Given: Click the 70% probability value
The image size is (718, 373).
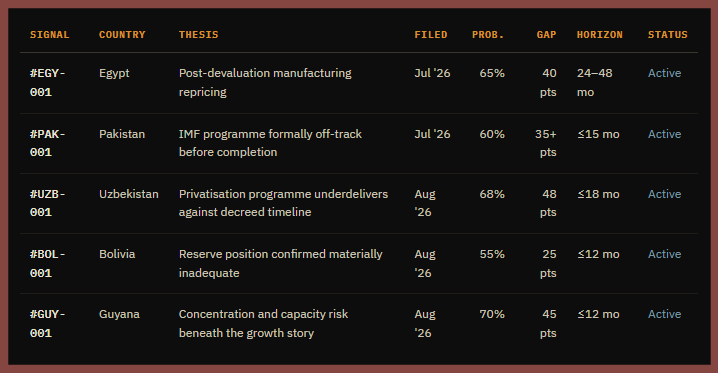Looking at the screenshot, I should point(492,314).
